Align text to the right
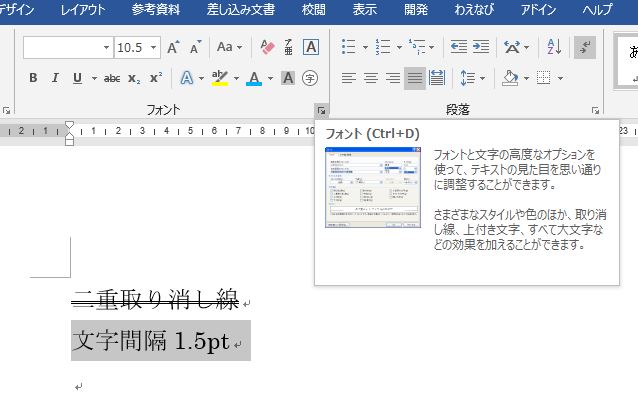638x399 pixels. click(393, 78)
